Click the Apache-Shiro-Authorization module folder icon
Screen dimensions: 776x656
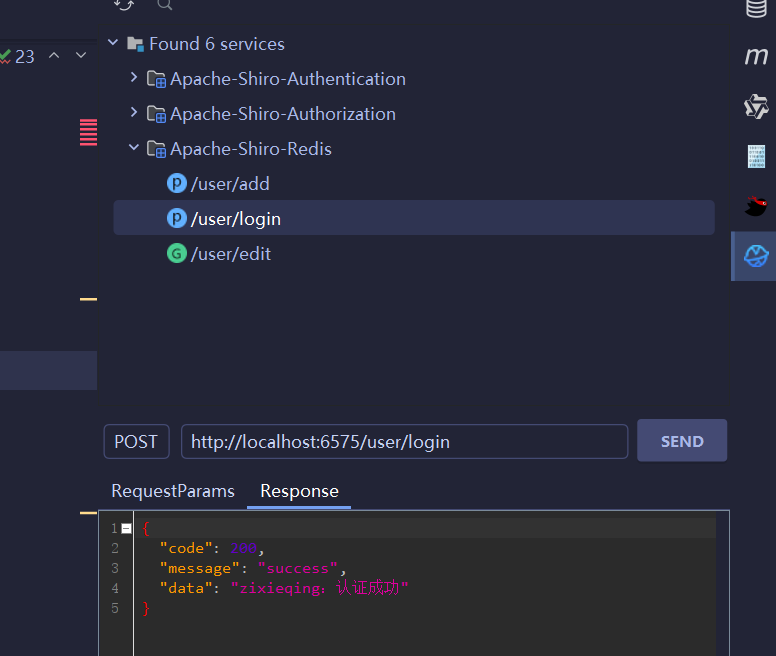(156, 114)
